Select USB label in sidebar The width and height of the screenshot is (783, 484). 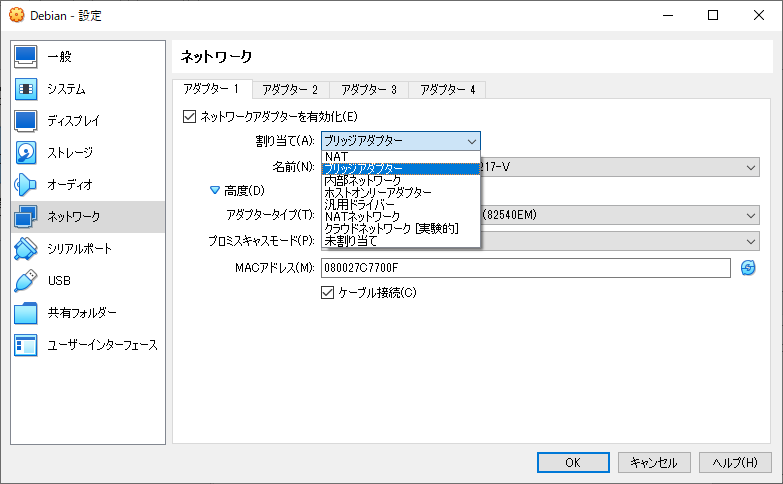tap(59, 281)
